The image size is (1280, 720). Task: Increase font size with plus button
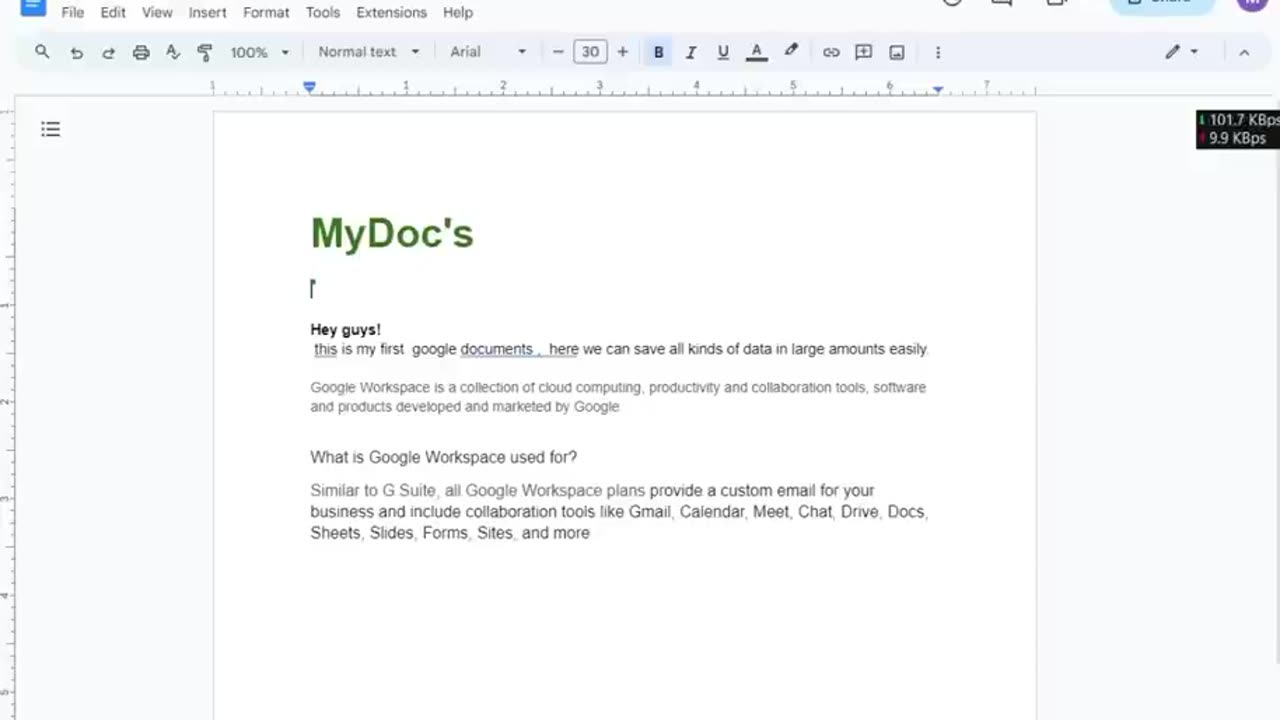(622, 52)
